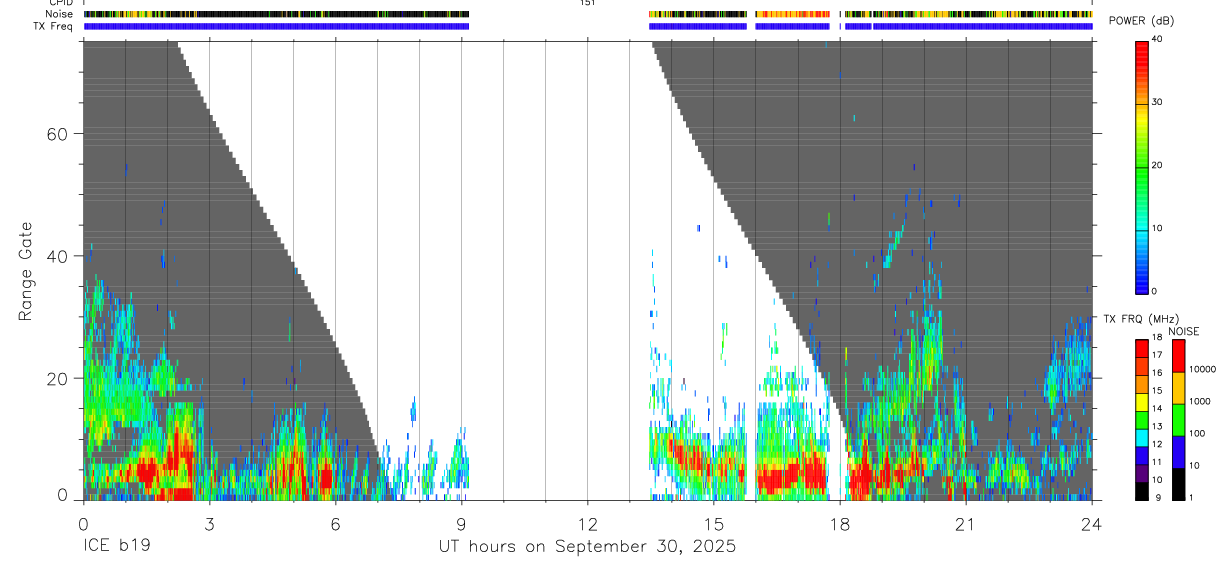Click the 'UT hours on September 30, 2025' axis title

point(587,547)
